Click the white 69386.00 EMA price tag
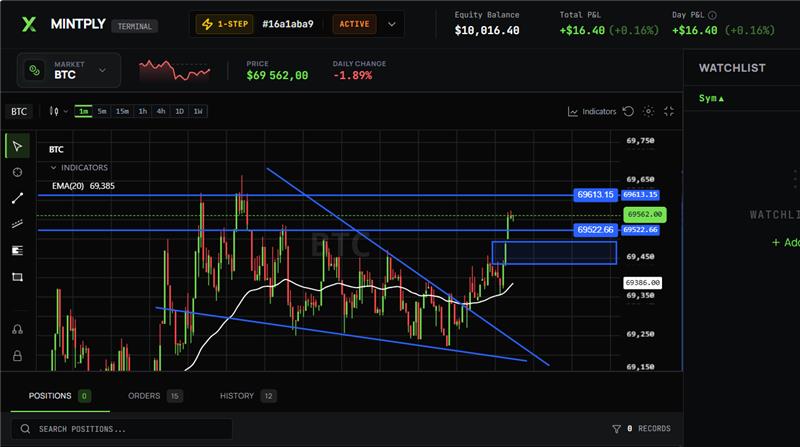Viewport: 800px width, 447px height. pos(643,282)
